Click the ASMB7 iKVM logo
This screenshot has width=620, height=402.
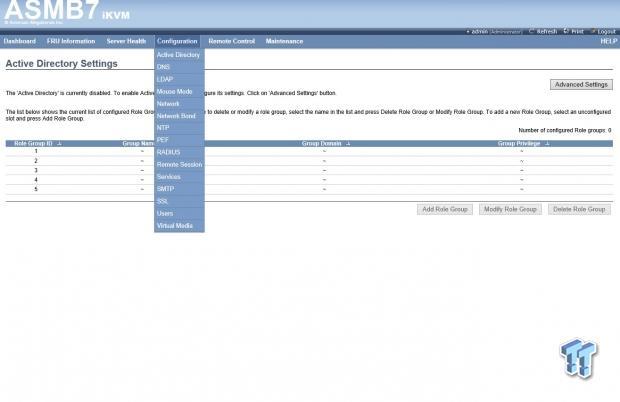[x=66, y=12]
